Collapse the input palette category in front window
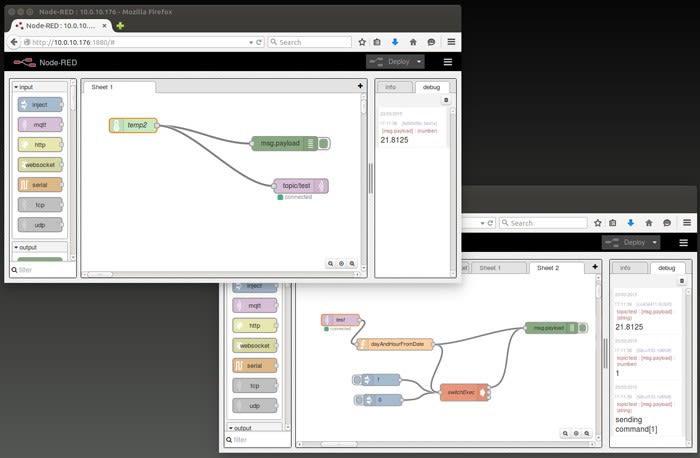This screenshot has height=458, width=700. click(x=40, y=87)
